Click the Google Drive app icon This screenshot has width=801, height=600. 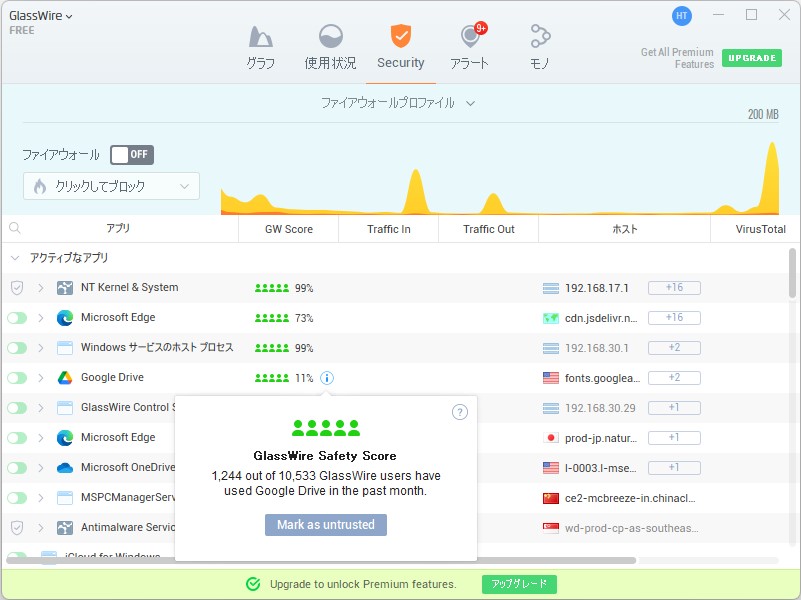(x=65, y=378)
